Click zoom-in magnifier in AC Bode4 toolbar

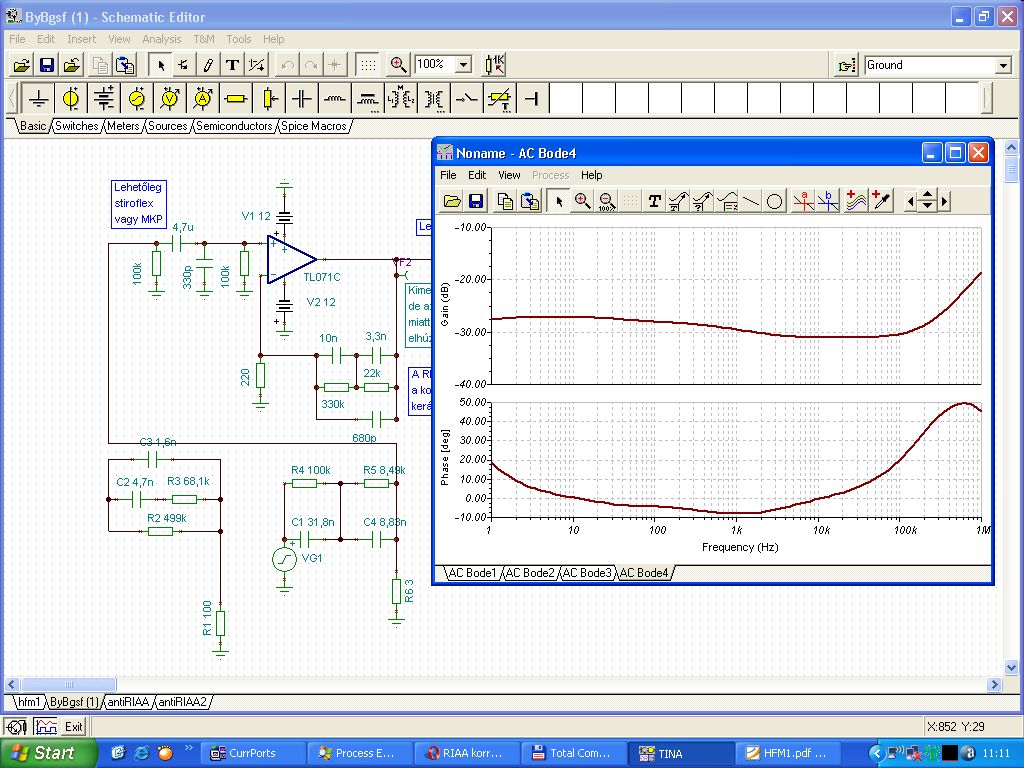coord(583,201)
